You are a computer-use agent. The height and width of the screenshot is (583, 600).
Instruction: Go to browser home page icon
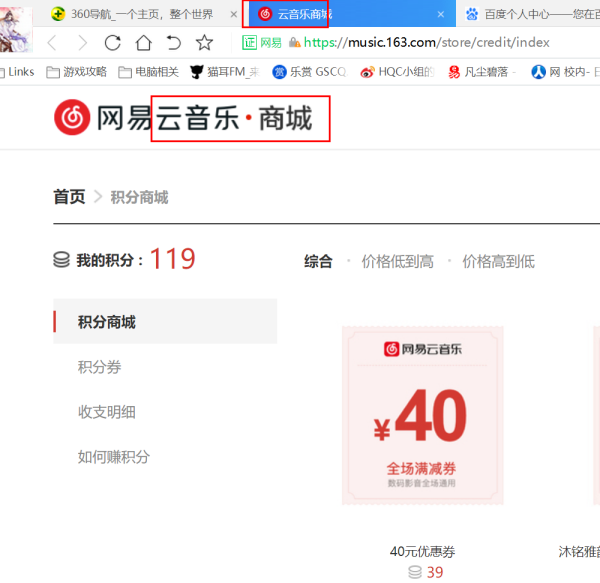tap(143, 43)
